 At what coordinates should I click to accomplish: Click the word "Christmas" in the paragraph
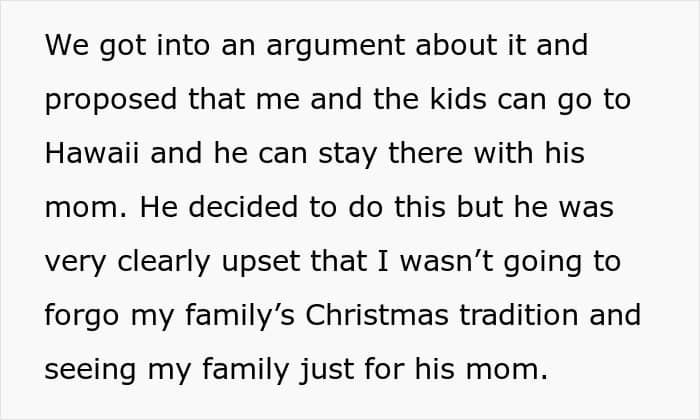[377, 315]
